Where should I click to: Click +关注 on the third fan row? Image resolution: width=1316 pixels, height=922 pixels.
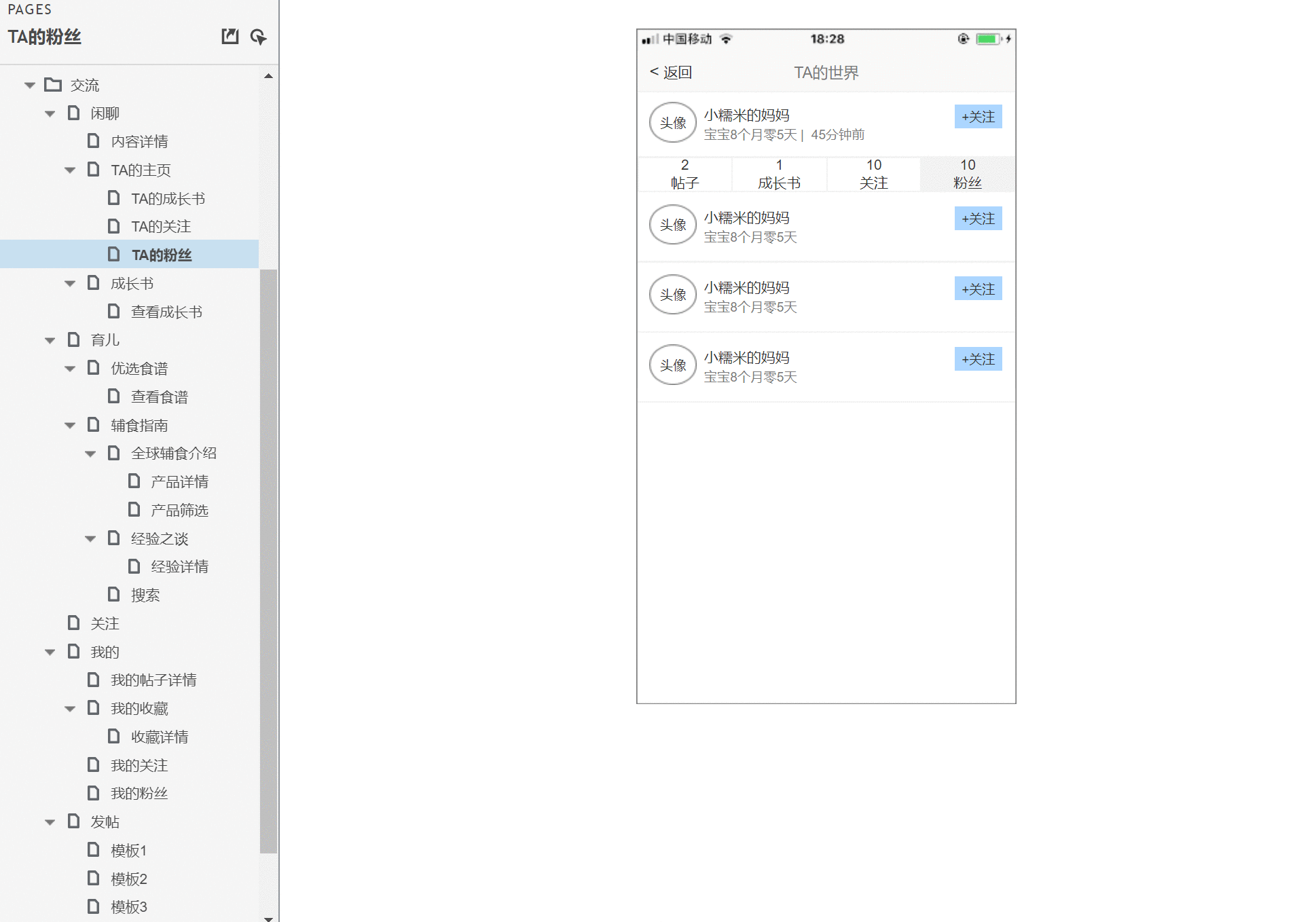[978, 359]
